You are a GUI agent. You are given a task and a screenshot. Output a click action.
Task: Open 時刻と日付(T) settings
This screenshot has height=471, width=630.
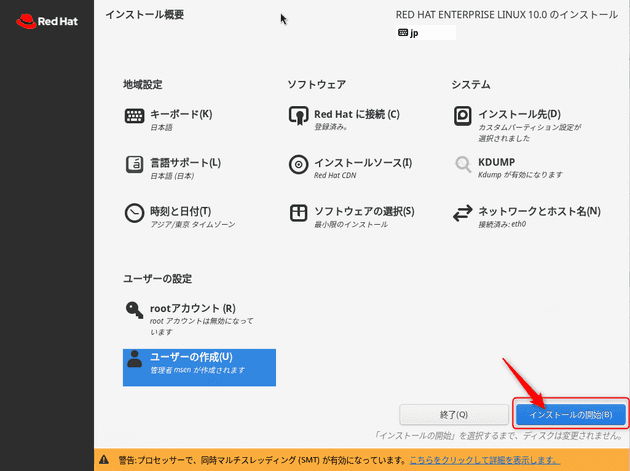coord(180,211)
